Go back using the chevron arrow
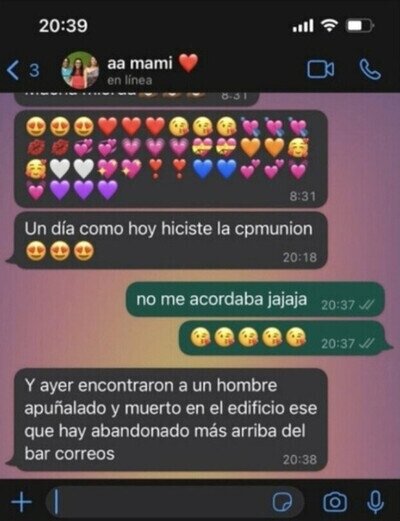 (x=13, y=70)
